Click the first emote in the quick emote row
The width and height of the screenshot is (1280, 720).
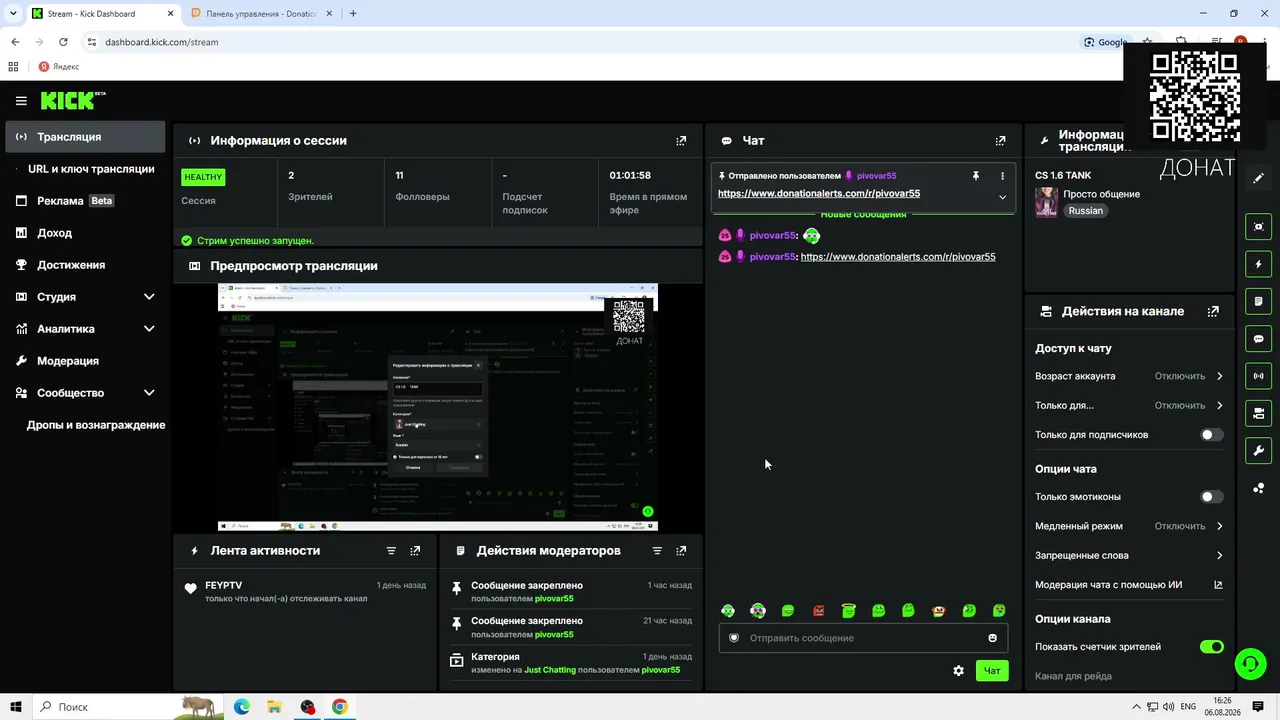click(x=728, y=611)
